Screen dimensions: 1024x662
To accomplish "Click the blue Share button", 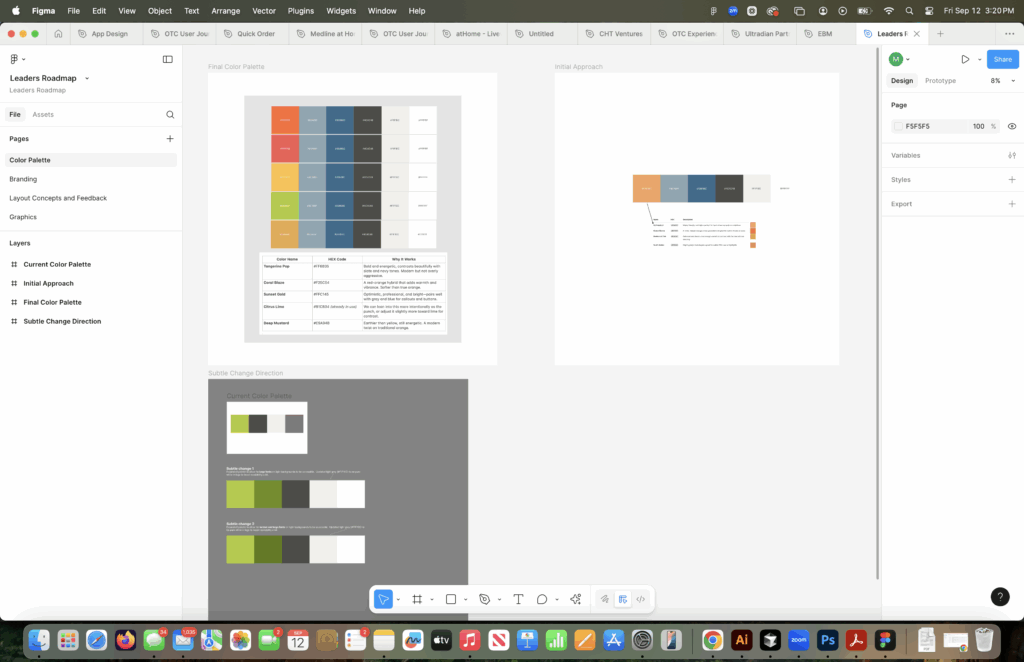I will pyautogui.click(x=1002, y=60).
